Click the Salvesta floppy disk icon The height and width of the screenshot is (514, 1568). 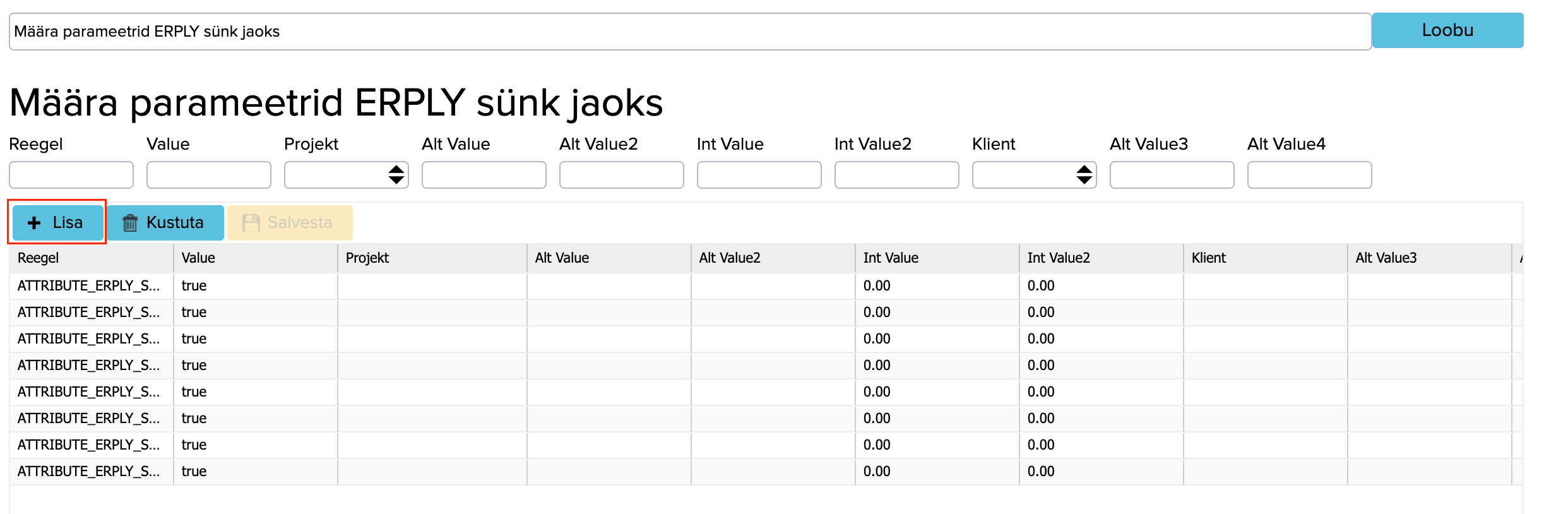tap(251, 223)
